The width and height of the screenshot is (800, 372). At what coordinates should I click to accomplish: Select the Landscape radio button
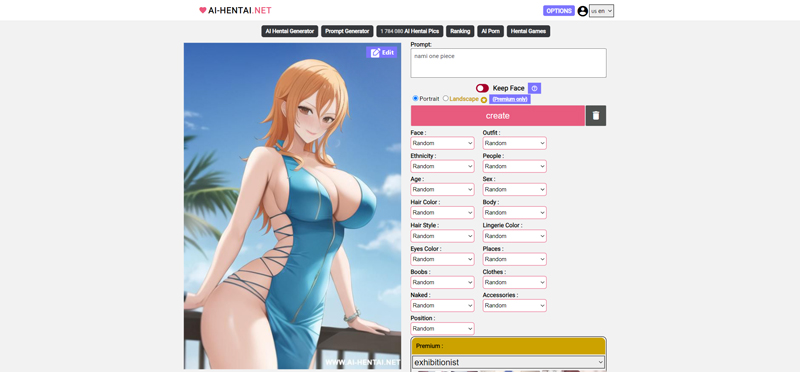coord(445,98)
